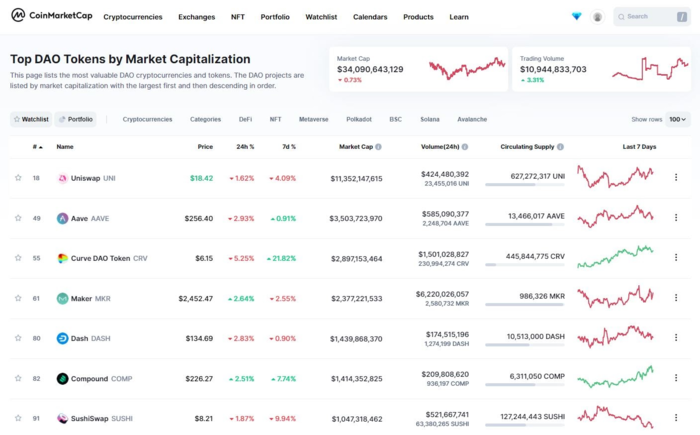This screenshot has height=435, width=700.
Task: Open the Market Cap summary chart
Action: coord(467,69)
